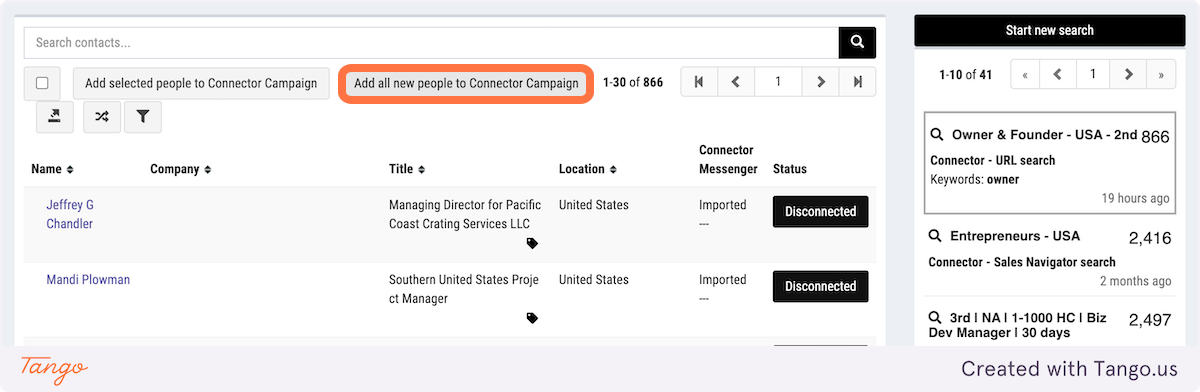This screenshot has width=1200, height=392.
Task: Click Start new search button
Action: (1049, 30)
